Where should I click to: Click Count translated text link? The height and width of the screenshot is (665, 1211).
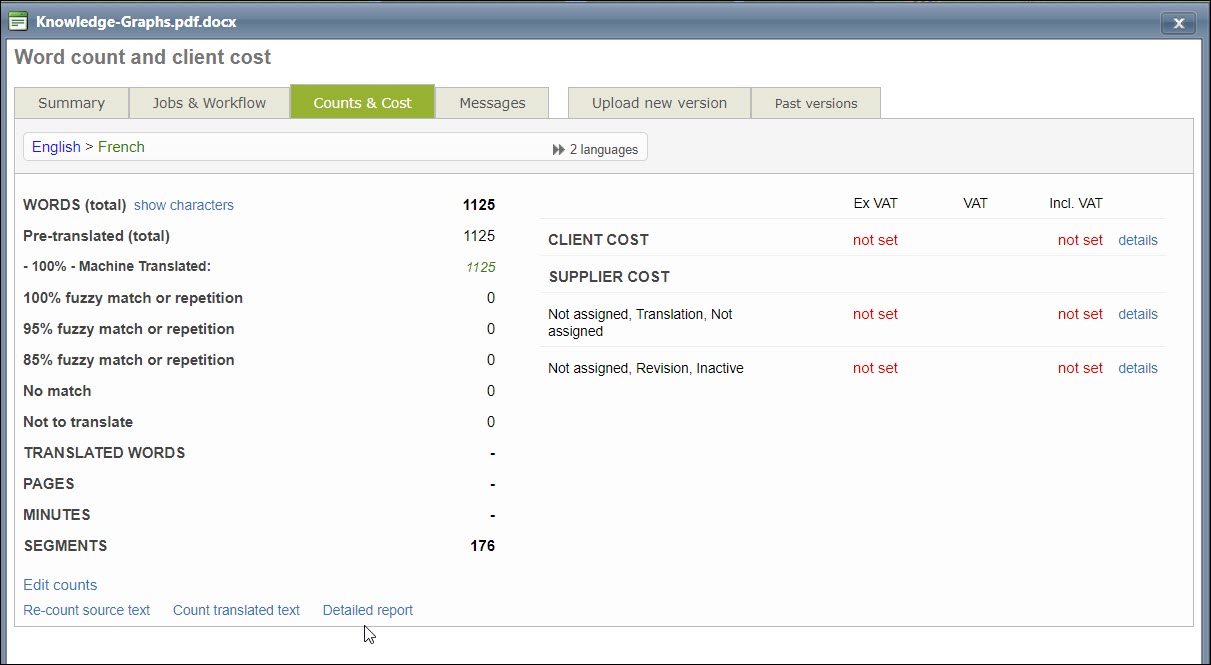pyautogui.click(x=236, y=610)
